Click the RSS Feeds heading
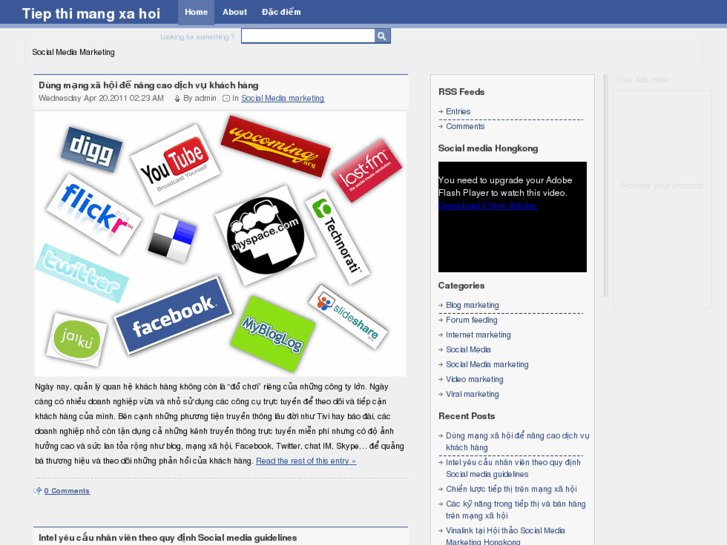 pos(461,92)
